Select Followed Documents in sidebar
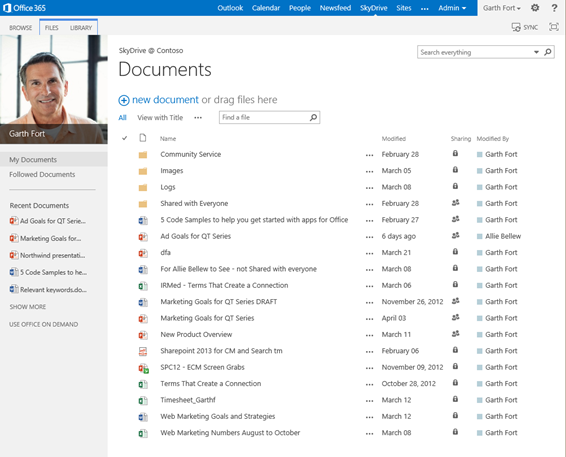Image resolution: width=566 pixels, height=457 pixels. 42,174
